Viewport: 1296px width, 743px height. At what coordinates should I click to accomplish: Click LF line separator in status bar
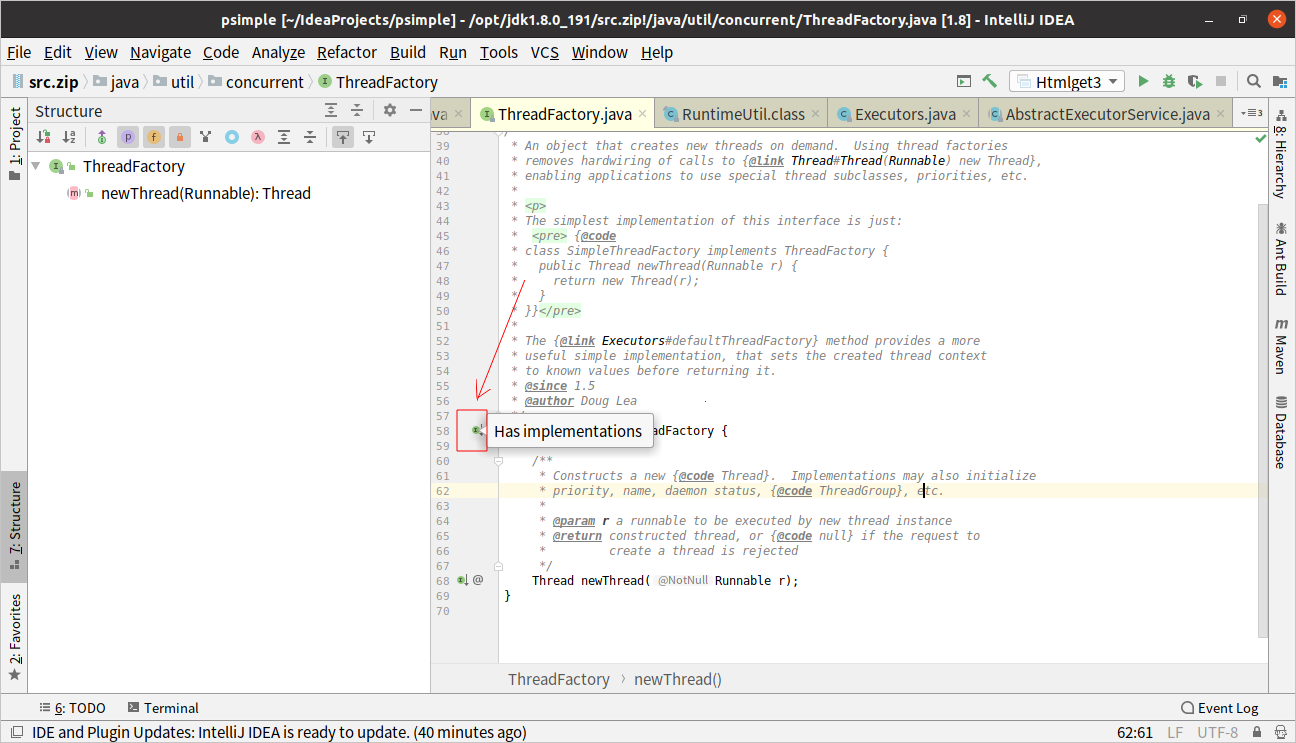click(x=1175, y=733)
